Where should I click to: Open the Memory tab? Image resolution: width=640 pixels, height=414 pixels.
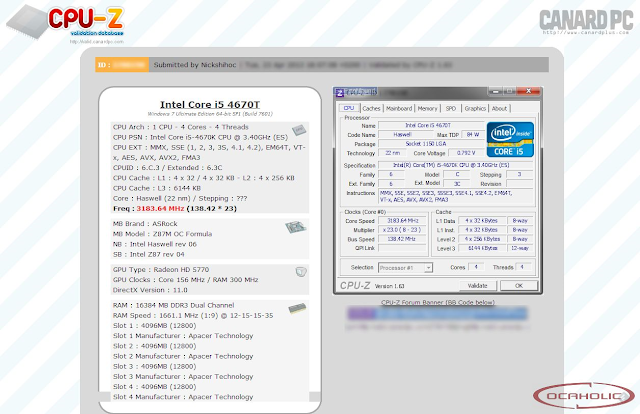[427, 109]
